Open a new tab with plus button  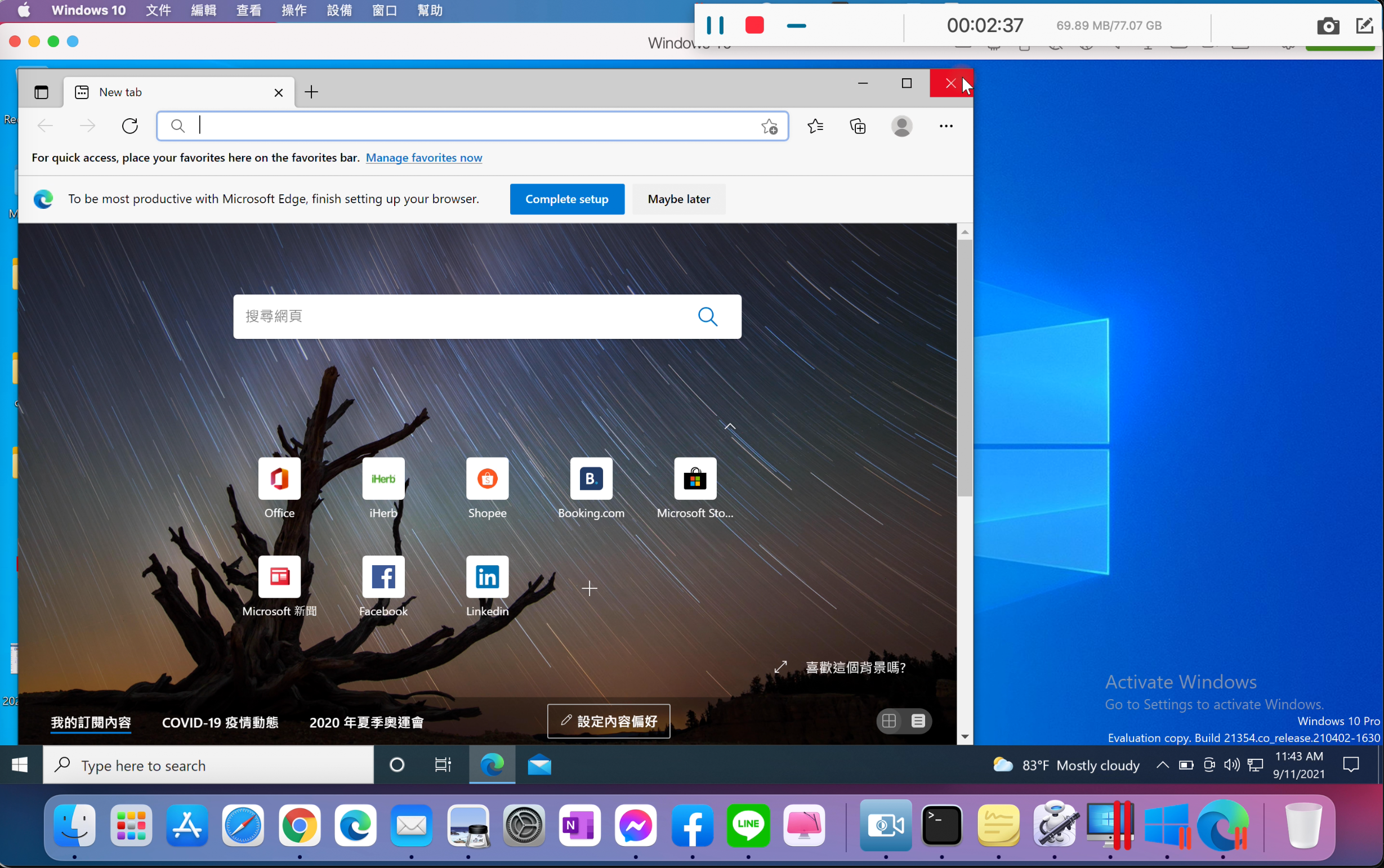coord(311,92)
